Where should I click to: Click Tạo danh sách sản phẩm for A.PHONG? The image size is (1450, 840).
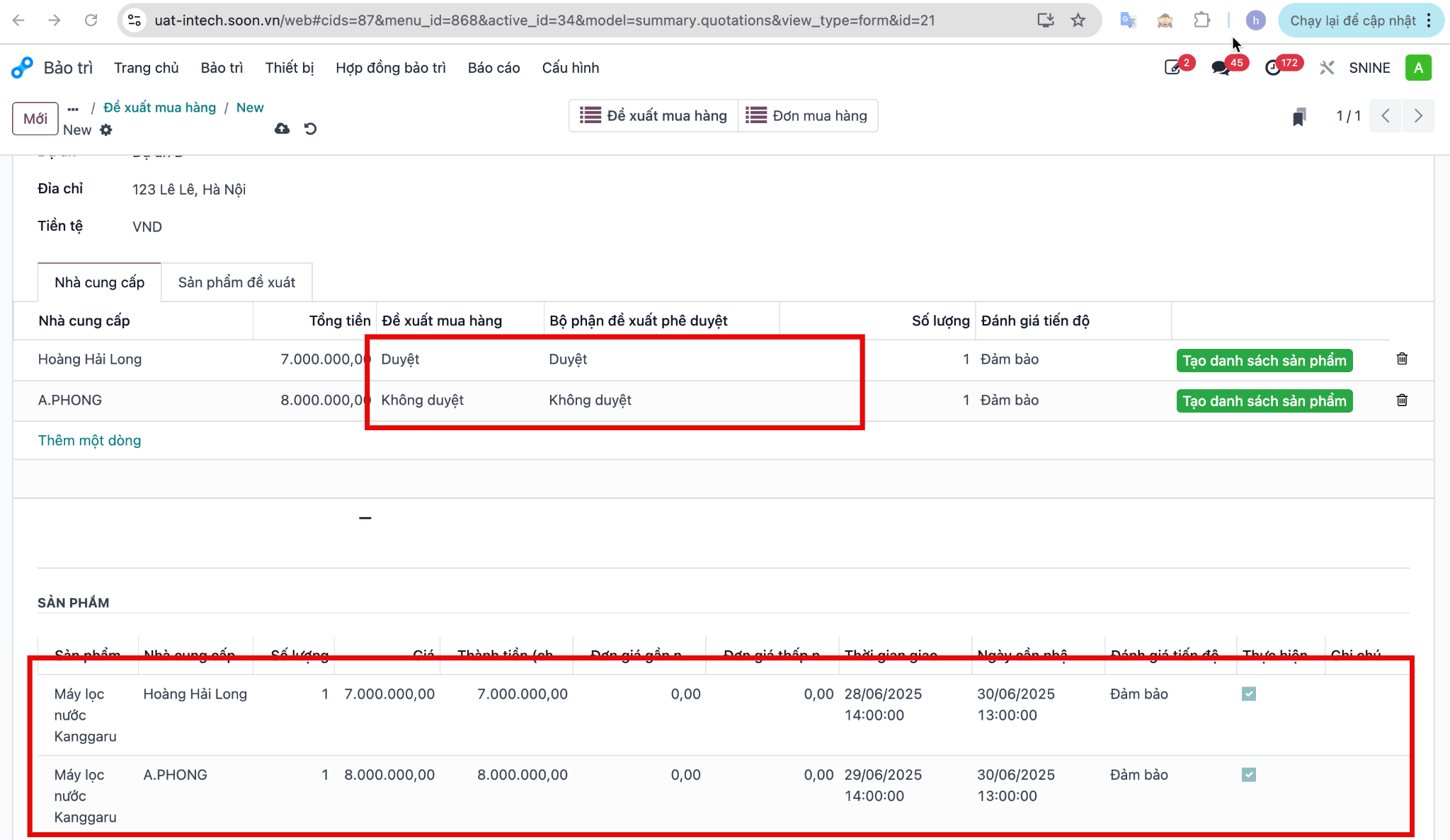[1265, 401]
